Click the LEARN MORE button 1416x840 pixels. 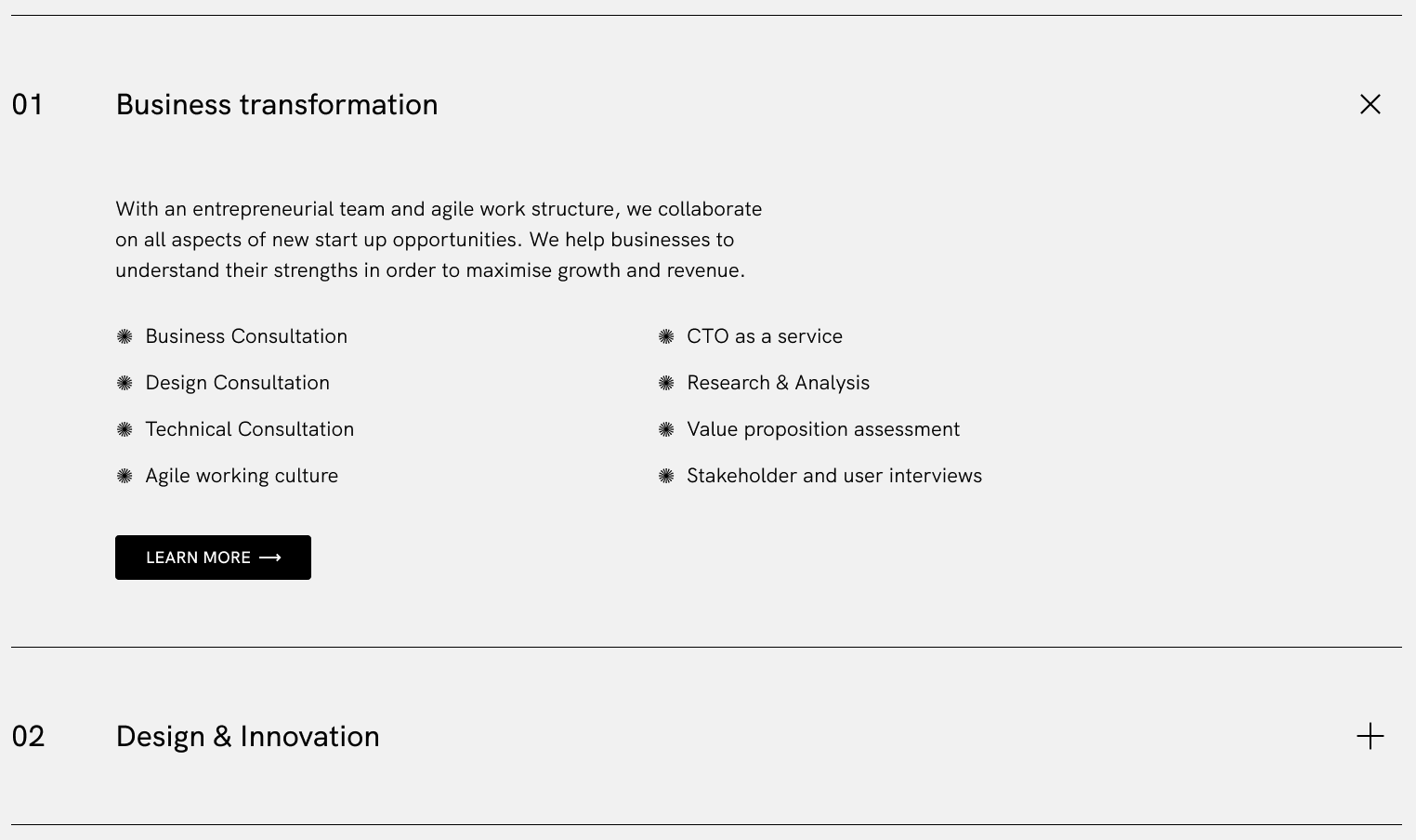(213, 558)
